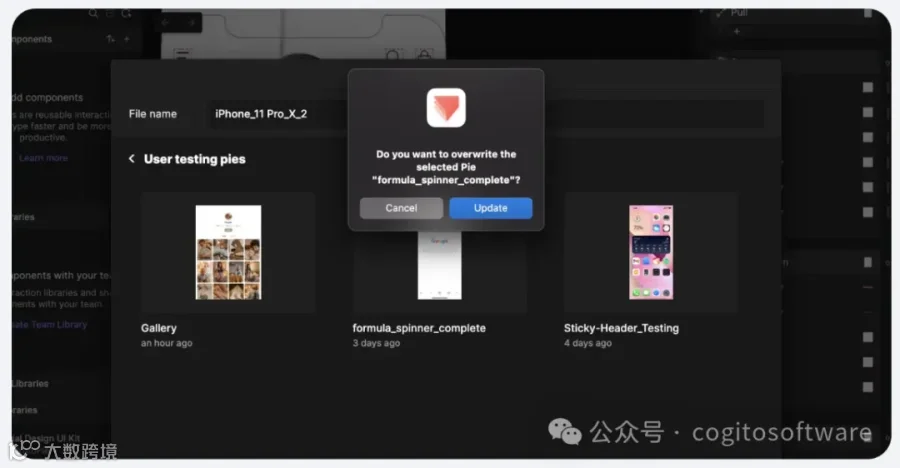
Task: Select the Sticky-Header_Testing thumbnail
Action: 651,252
